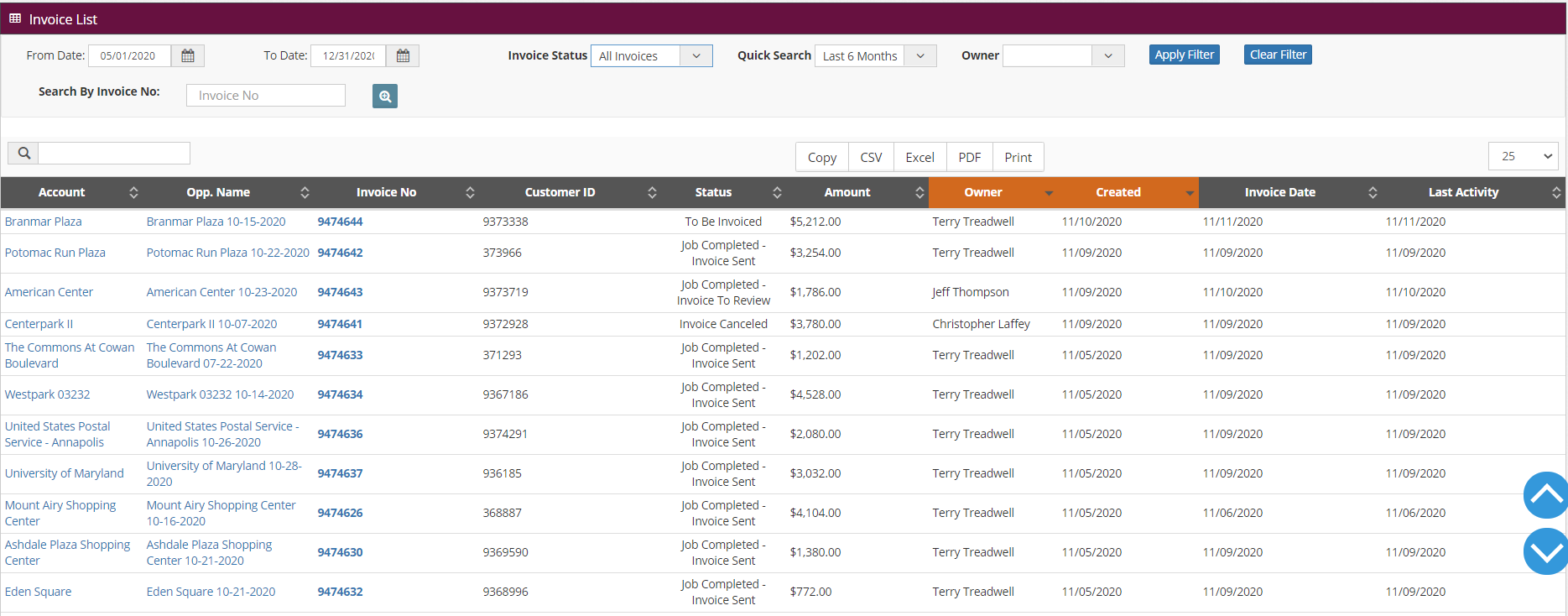Export the table as PDF

click(x=970, y=157)
